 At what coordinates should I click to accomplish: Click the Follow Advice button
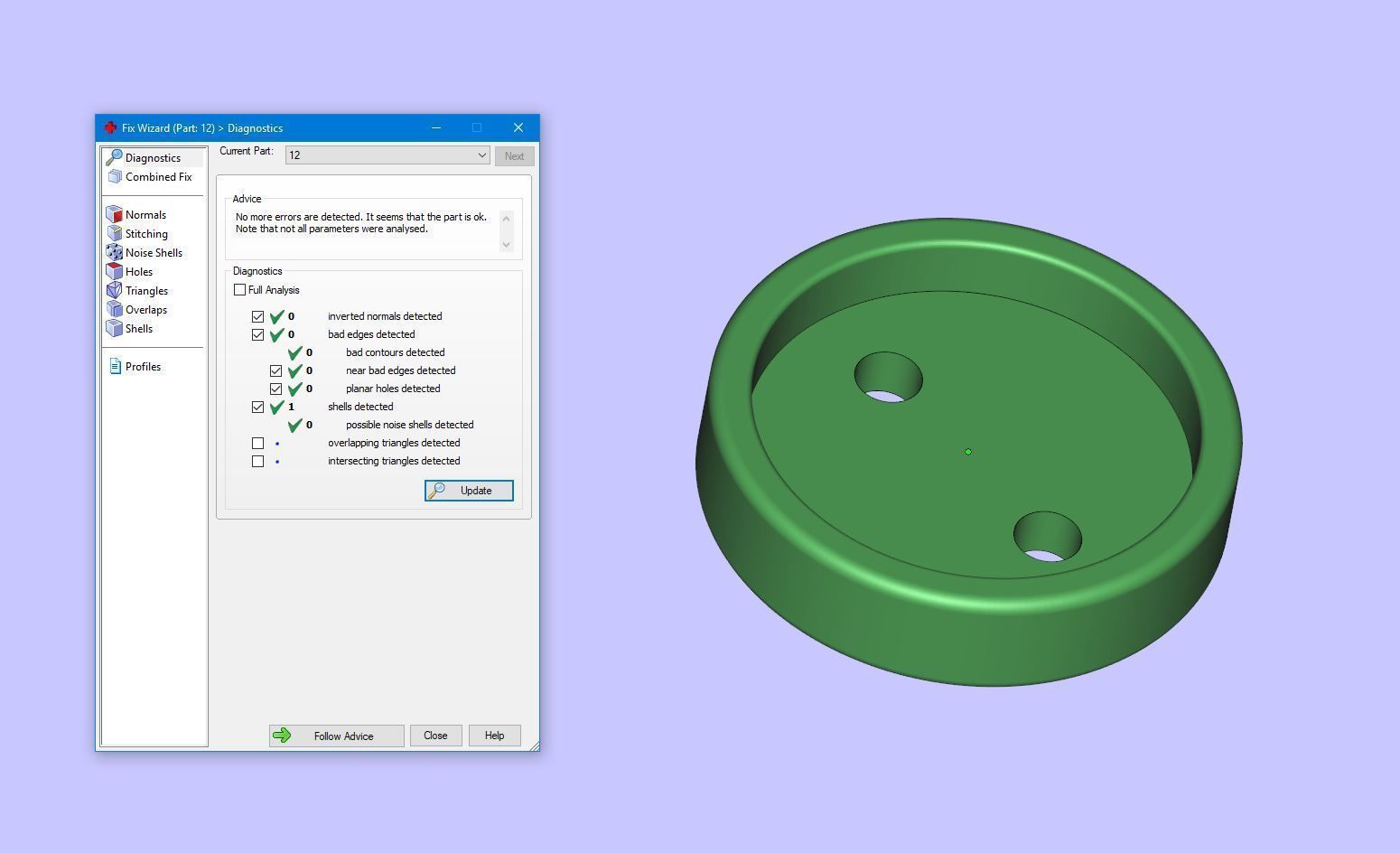click(336, 736)
